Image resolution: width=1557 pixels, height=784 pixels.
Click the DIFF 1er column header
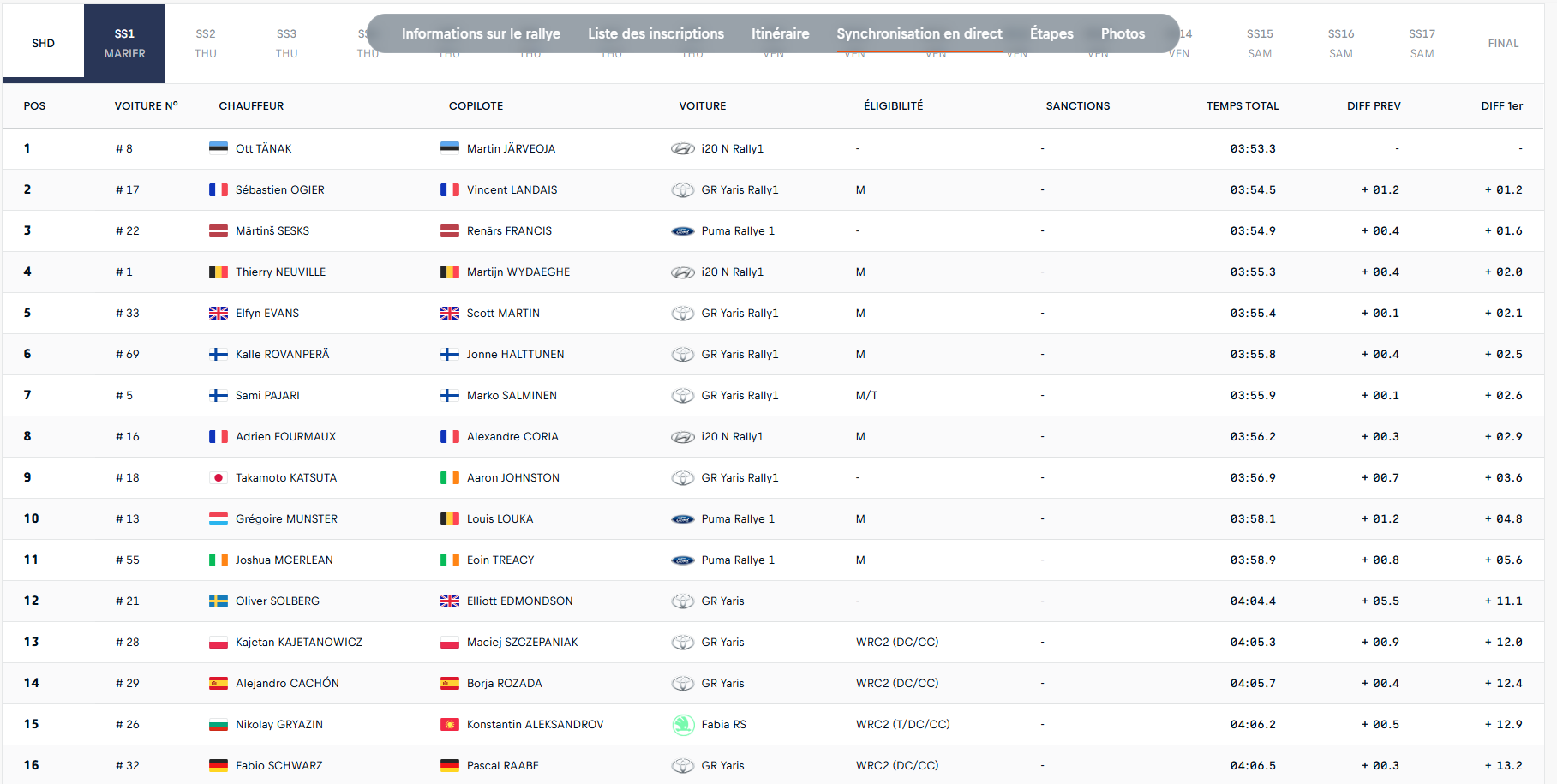pos(1501,106)
